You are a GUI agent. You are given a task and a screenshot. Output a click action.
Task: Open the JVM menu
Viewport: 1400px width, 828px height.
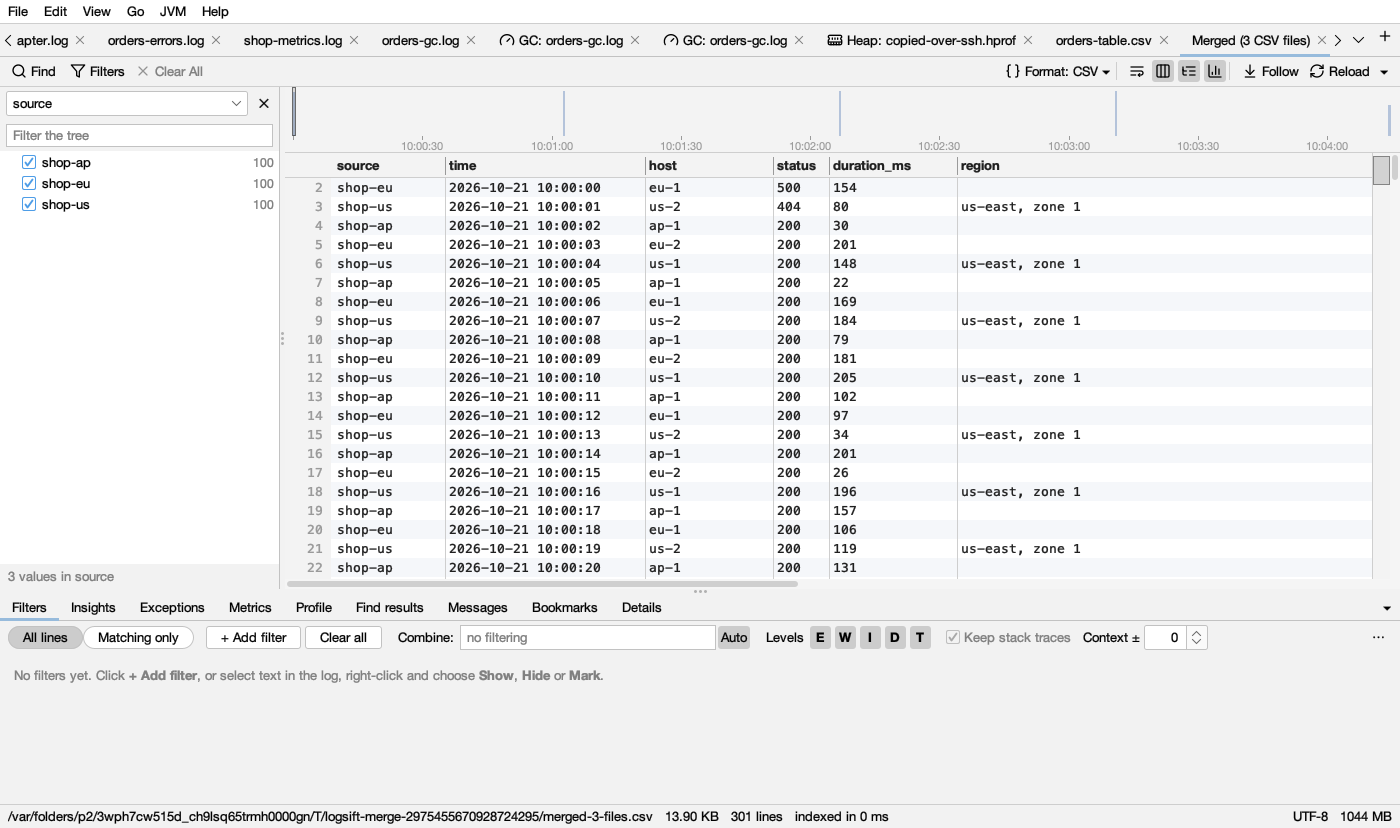coord(173,11)
